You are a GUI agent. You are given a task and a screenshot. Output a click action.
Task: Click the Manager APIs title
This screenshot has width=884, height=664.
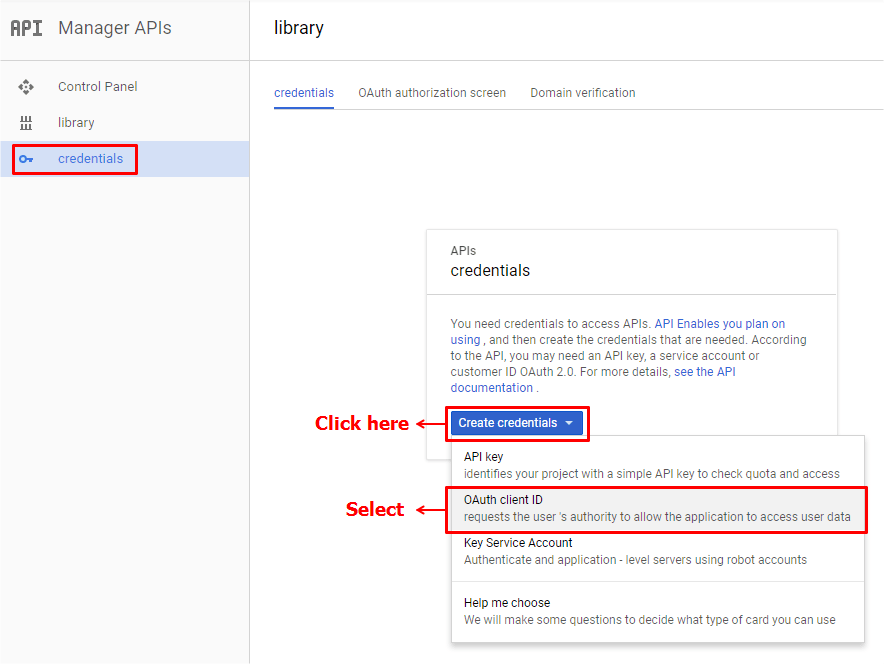coord(114,28)
